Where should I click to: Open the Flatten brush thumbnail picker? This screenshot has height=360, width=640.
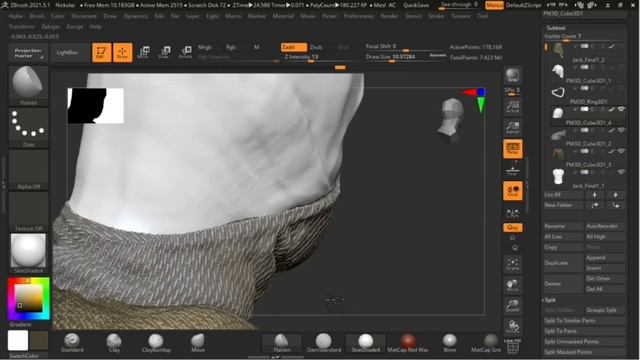[28, 86]
